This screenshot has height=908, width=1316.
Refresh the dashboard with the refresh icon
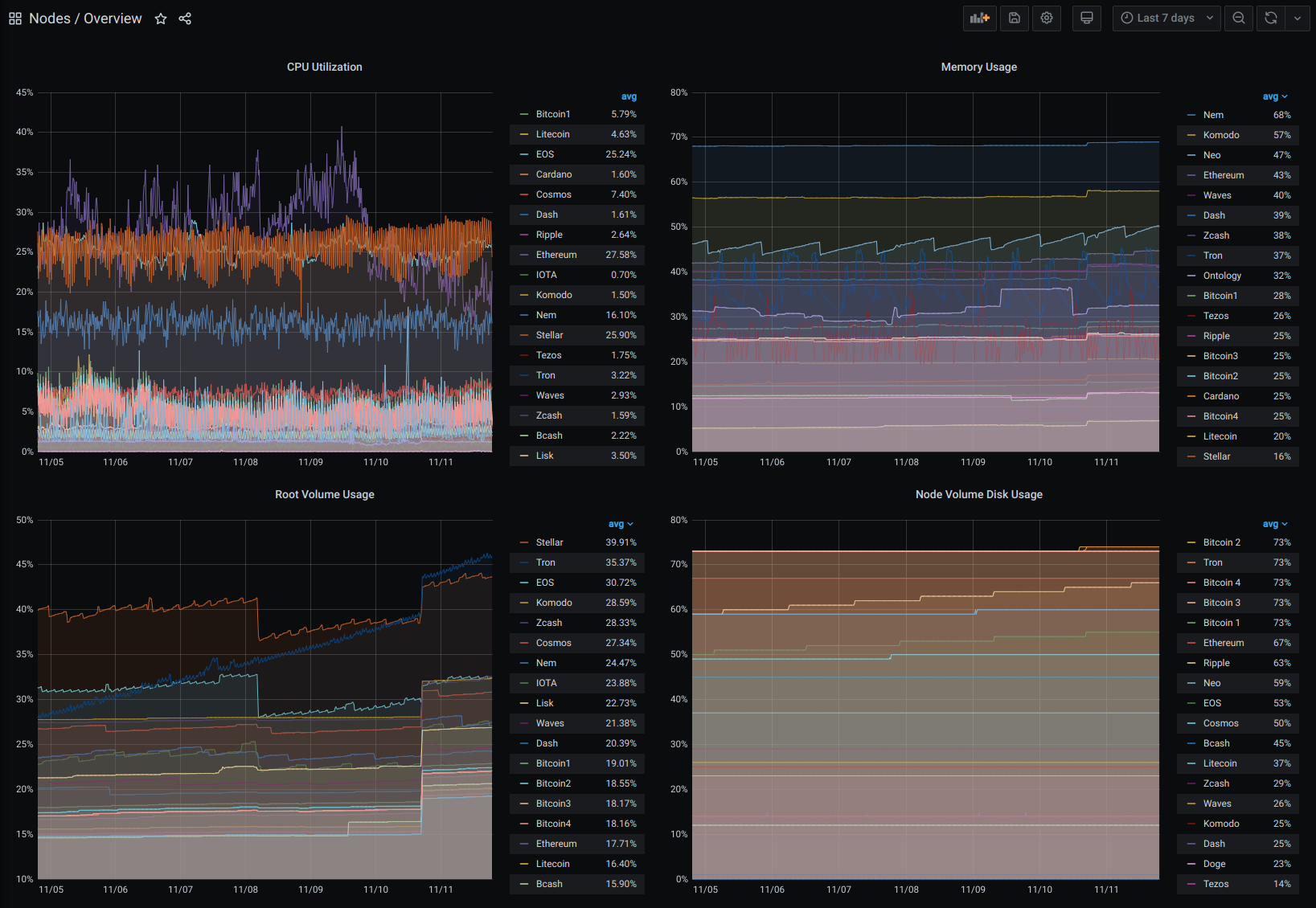click(1270, 18)
